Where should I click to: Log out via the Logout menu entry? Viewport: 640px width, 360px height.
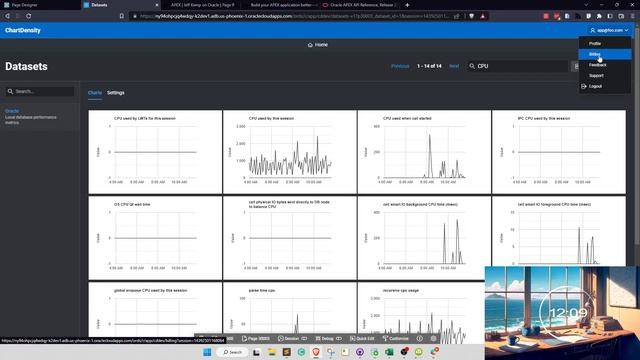(605, 86)
